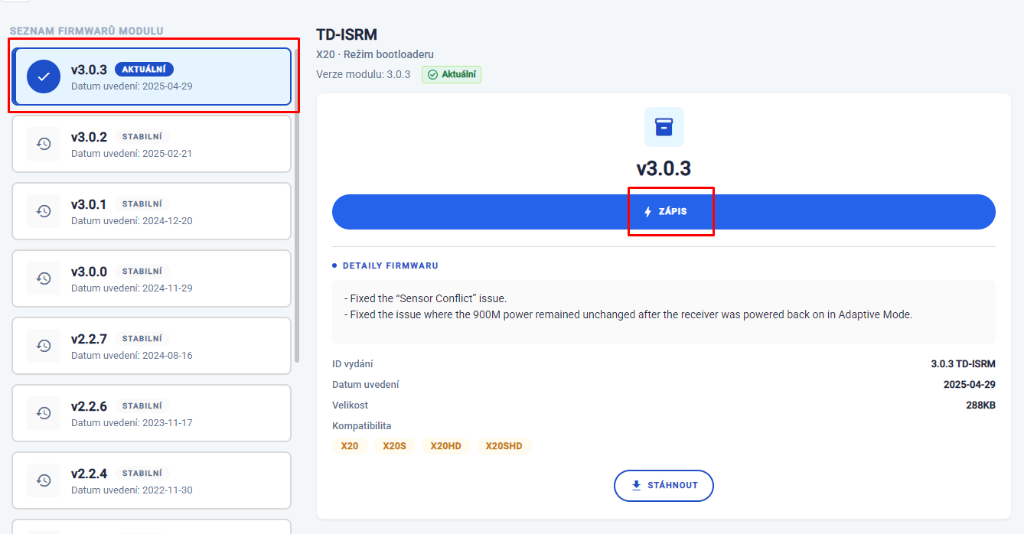This screenshot has width=1024, height=534.
Task: Choose firmware v2.2.7 entry
Action: 152,345
